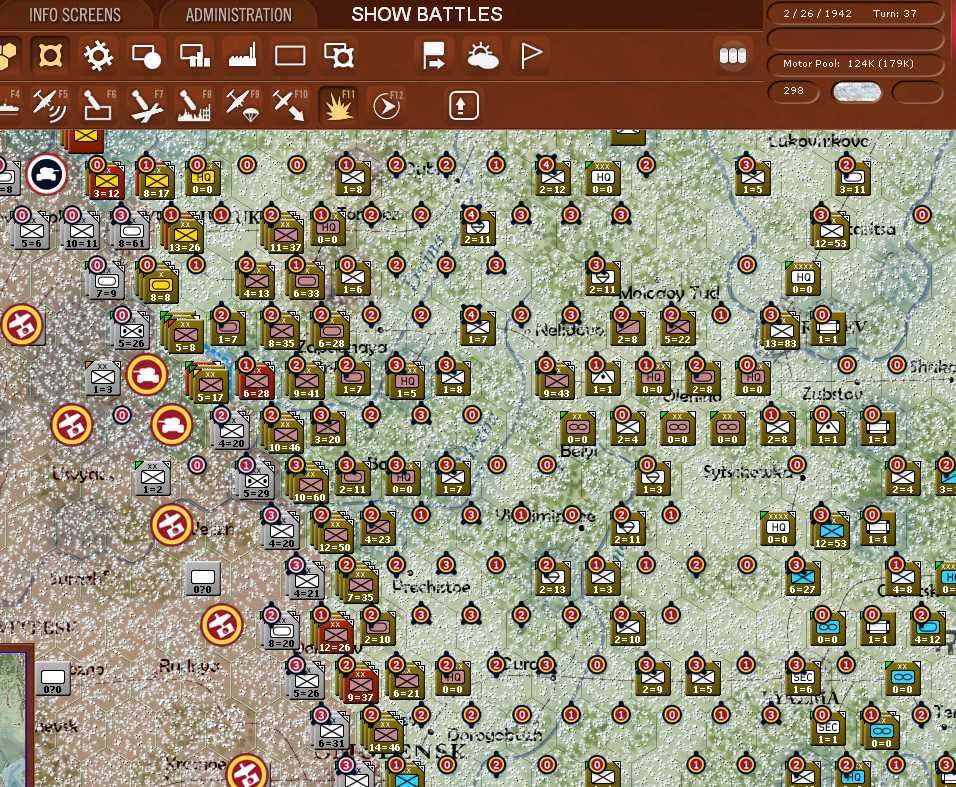The image size is (956, 787).
Task: Toggle the hex grid honeycomb icon
Action: pyautogui.click(x=7, y=56)
